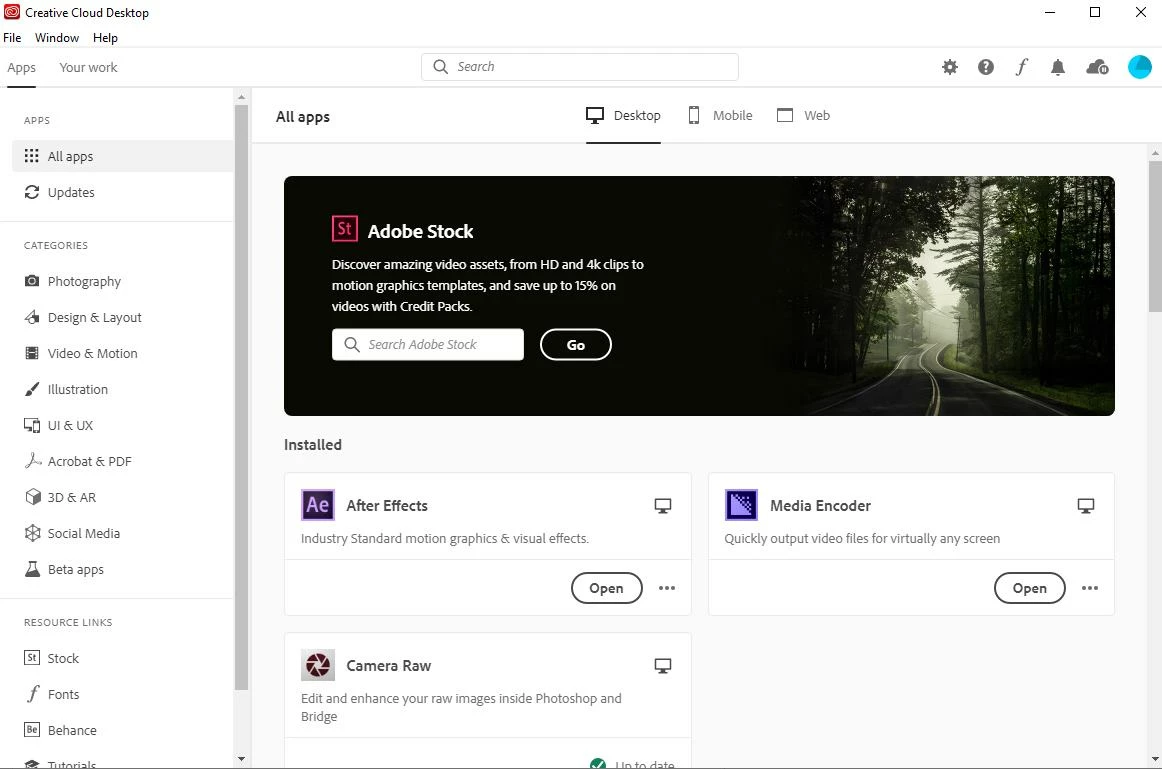This screenshot has width=1162, height=769.
Task: Switch to the Your work tab
Action: point(88,67)
